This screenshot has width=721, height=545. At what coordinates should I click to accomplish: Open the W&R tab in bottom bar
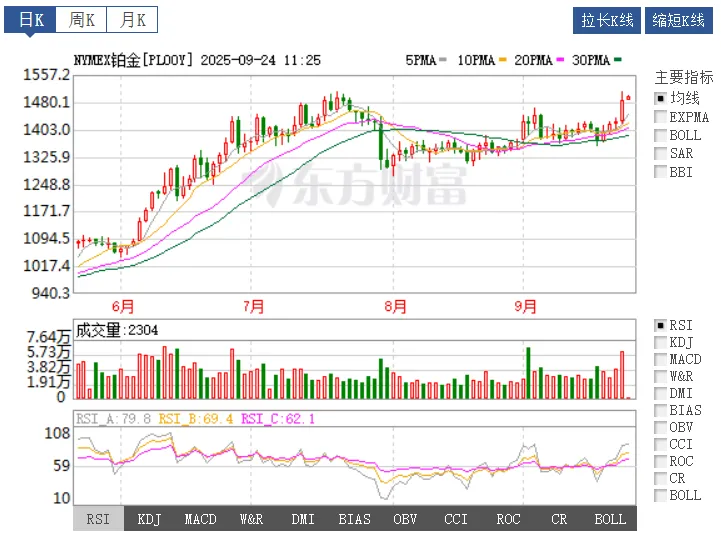point(252,519)
